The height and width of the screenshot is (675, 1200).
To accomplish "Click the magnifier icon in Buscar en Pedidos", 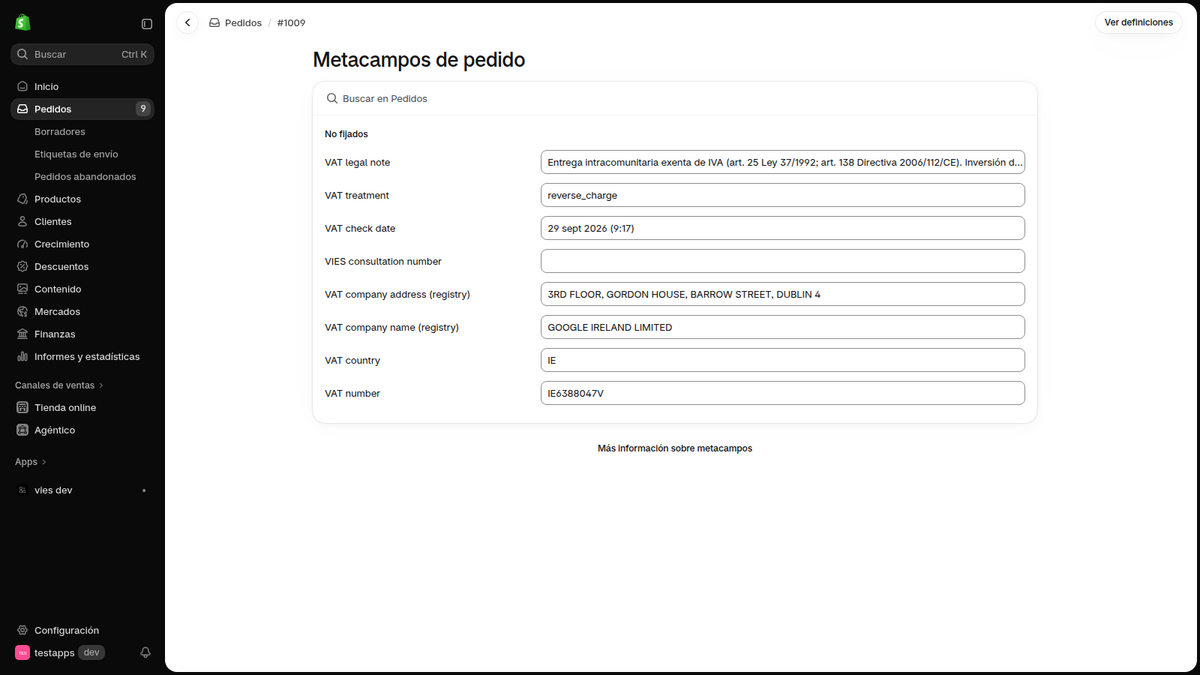I will [x=332, y=99].
